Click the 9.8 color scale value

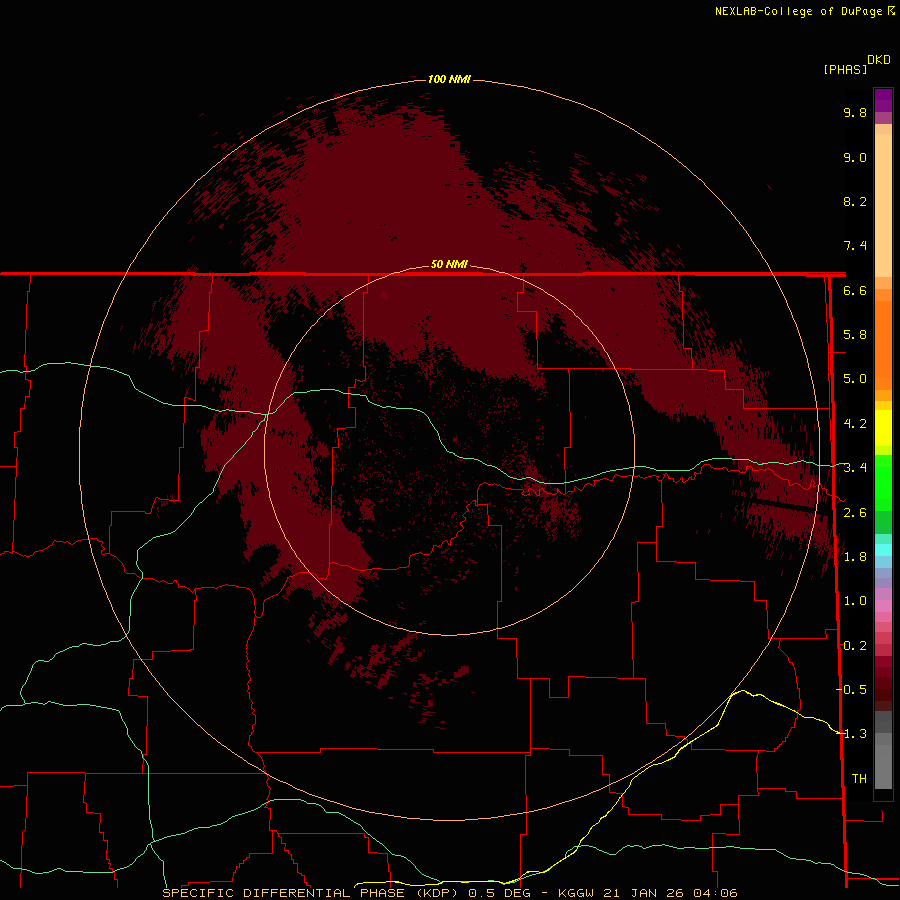[855, 112]
